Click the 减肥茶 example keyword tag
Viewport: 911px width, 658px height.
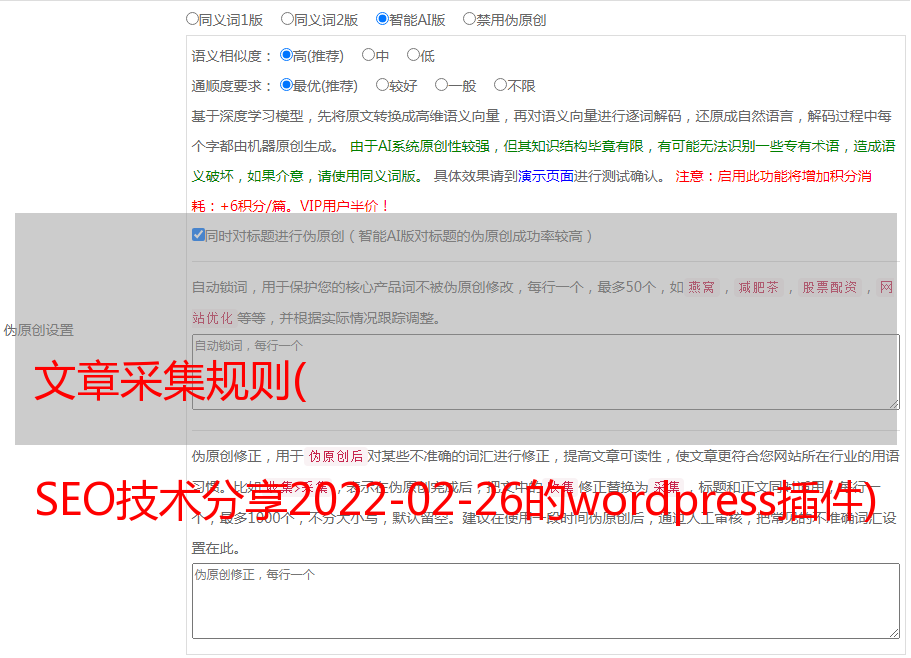pos(758,287)
